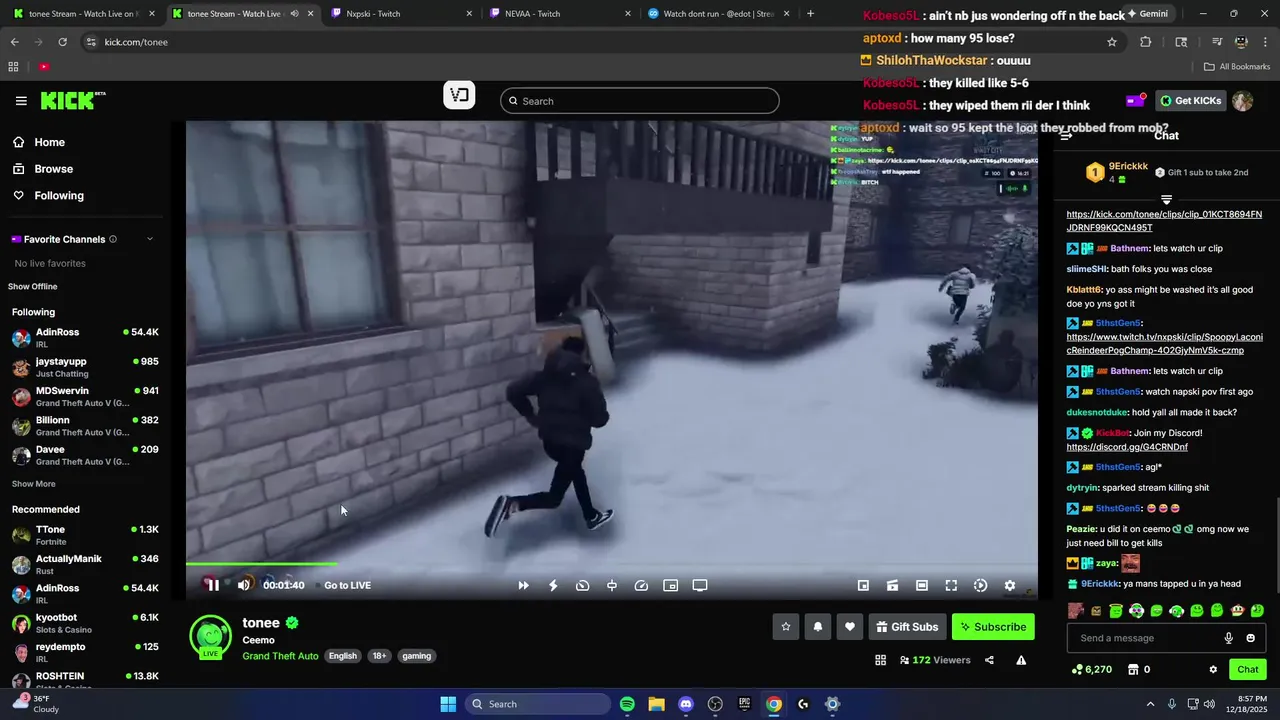Open user profile avatar top right

pos(1242,101)
